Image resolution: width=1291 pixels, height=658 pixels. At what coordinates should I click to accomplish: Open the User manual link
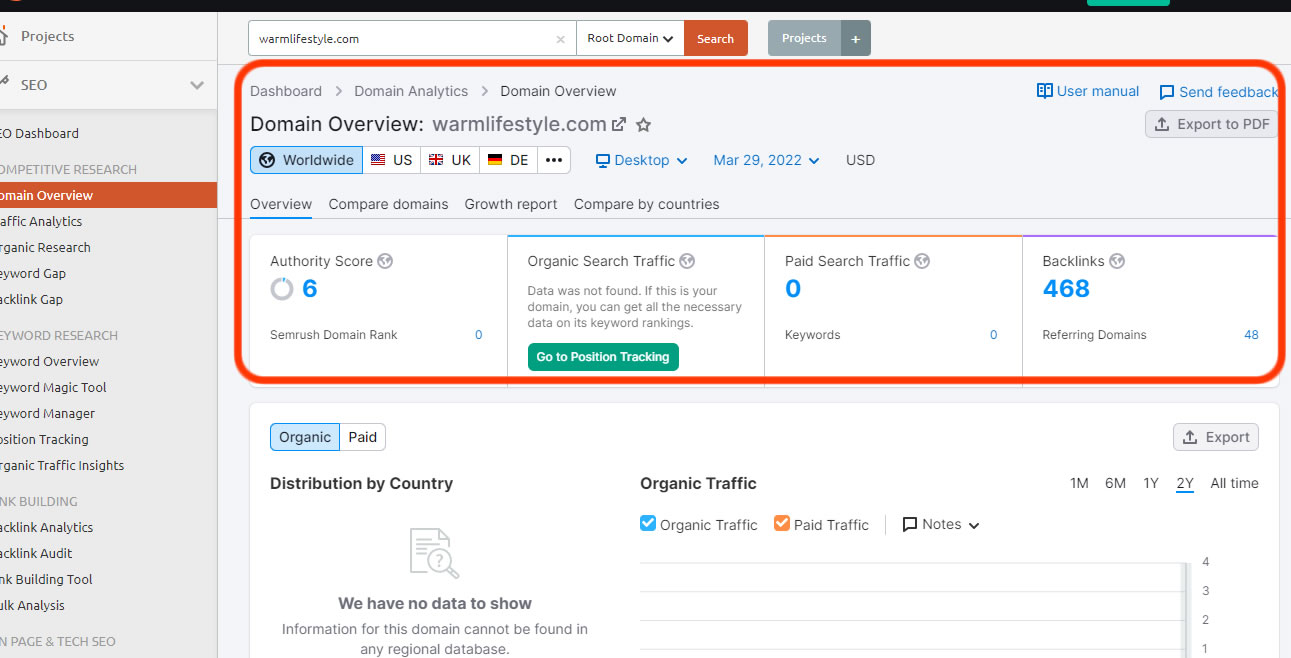(x=1088, y=91)
